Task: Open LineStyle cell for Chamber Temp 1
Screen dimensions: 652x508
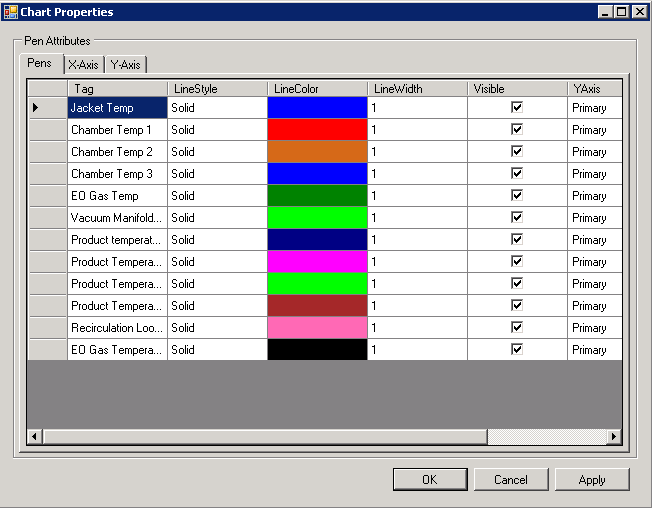Action: 217,130
